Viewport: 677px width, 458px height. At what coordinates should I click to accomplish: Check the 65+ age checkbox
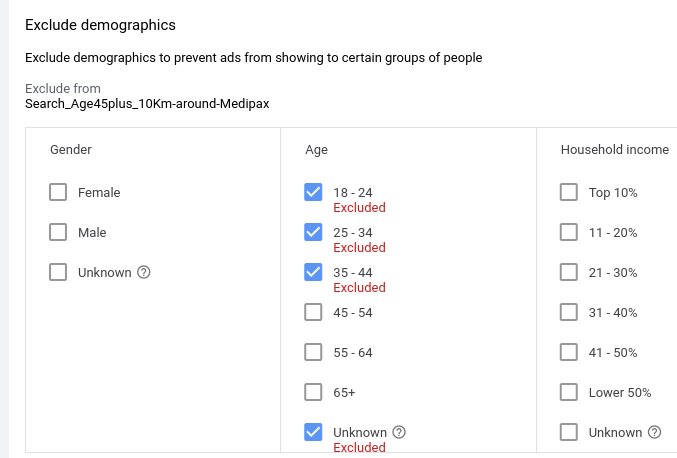coord(313,392)
